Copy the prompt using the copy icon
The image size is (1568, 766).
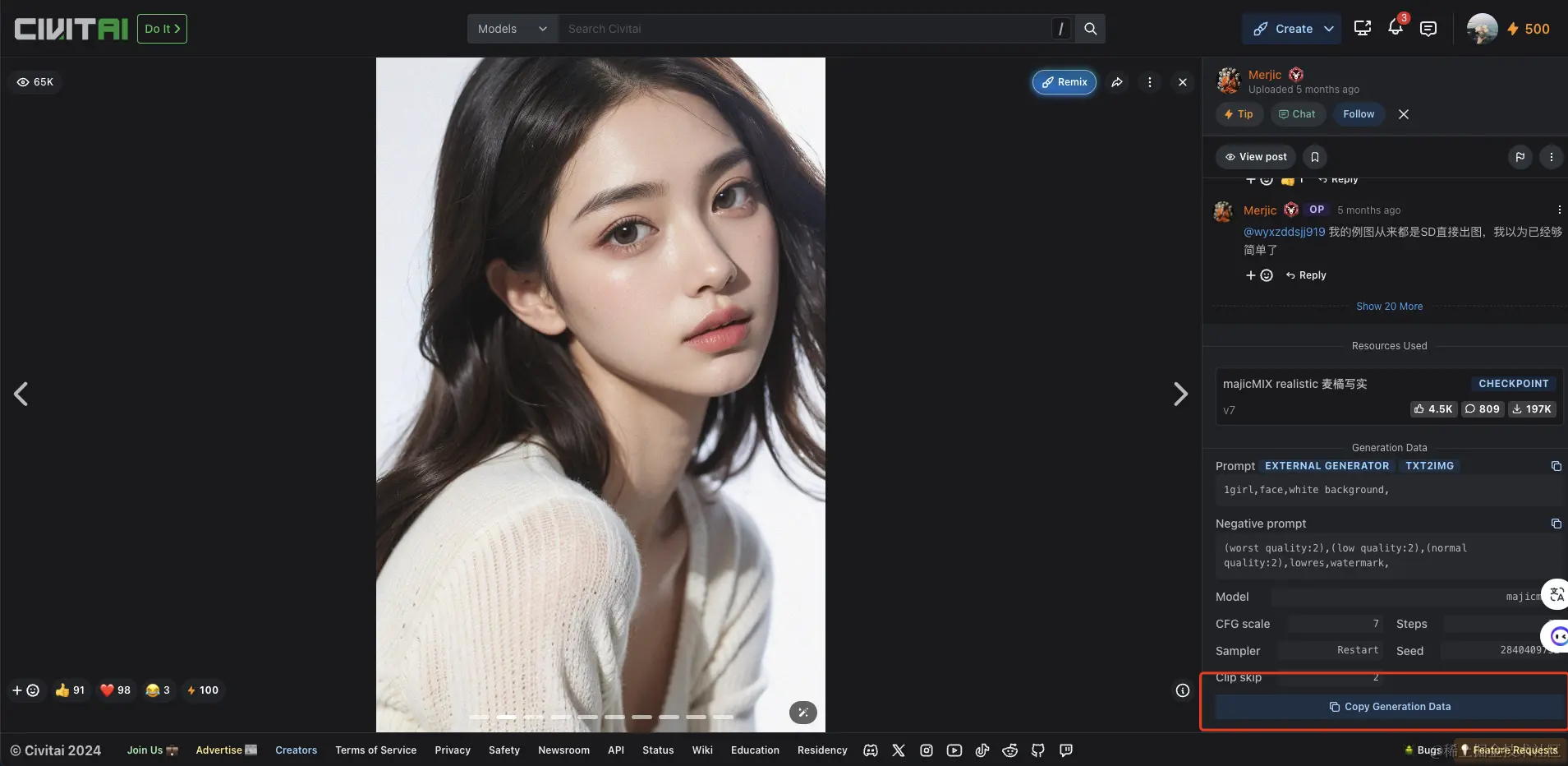point(1555,466)
